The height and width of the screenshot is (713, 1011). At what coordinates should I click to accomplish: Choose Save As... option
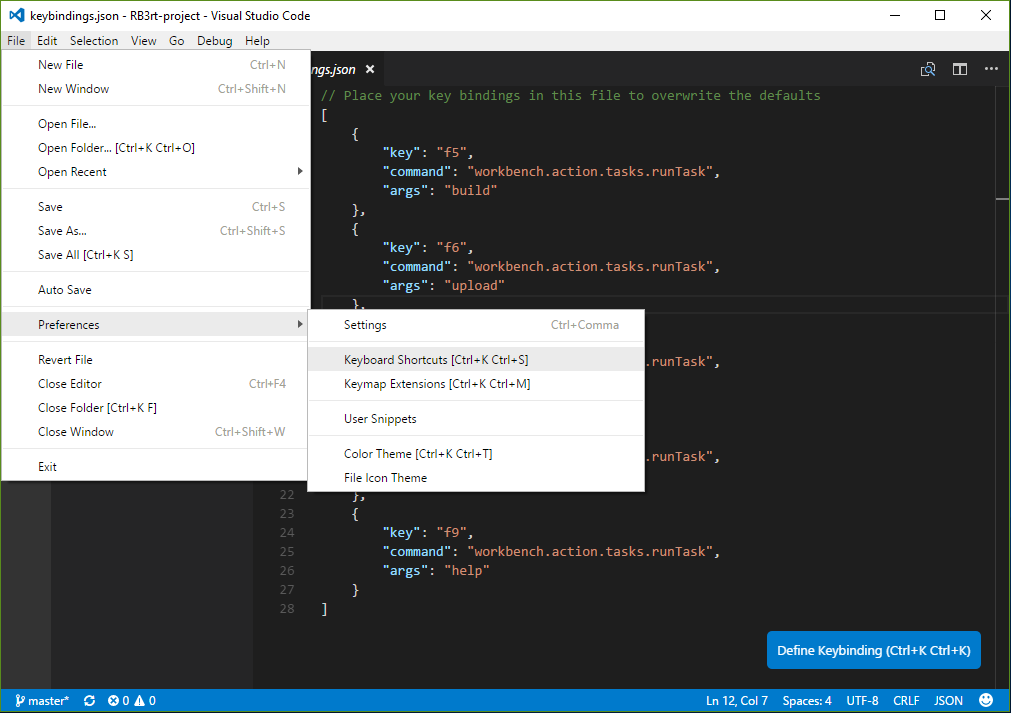[x=155, y=230]
